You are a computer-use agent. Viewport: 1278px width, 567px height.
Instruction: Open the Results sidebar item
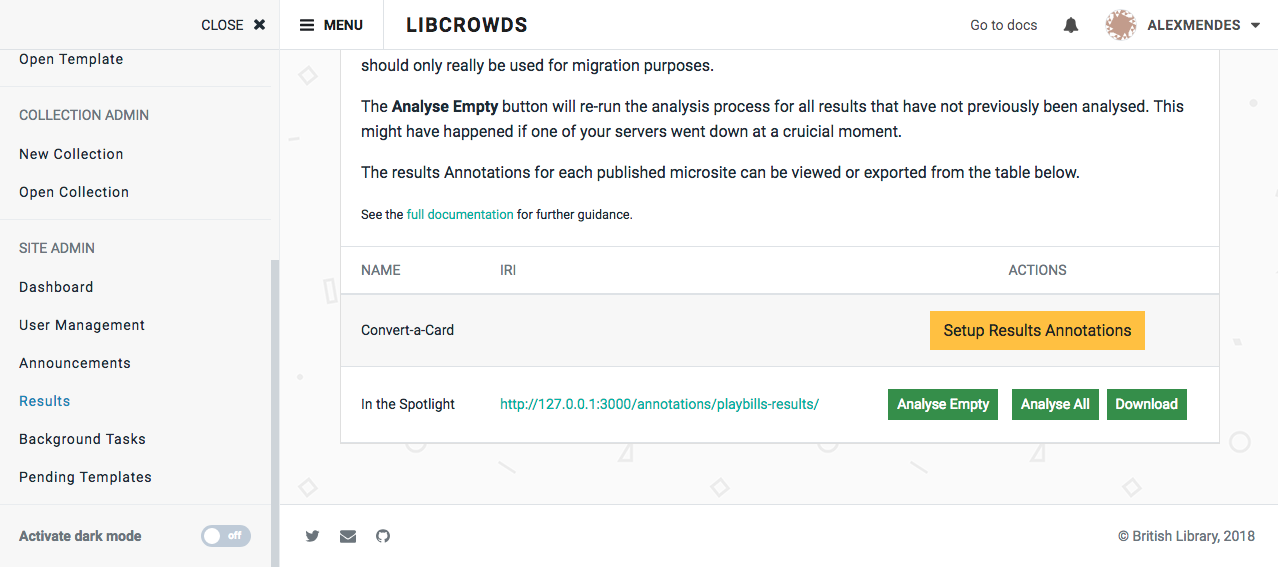coord(45,401)
